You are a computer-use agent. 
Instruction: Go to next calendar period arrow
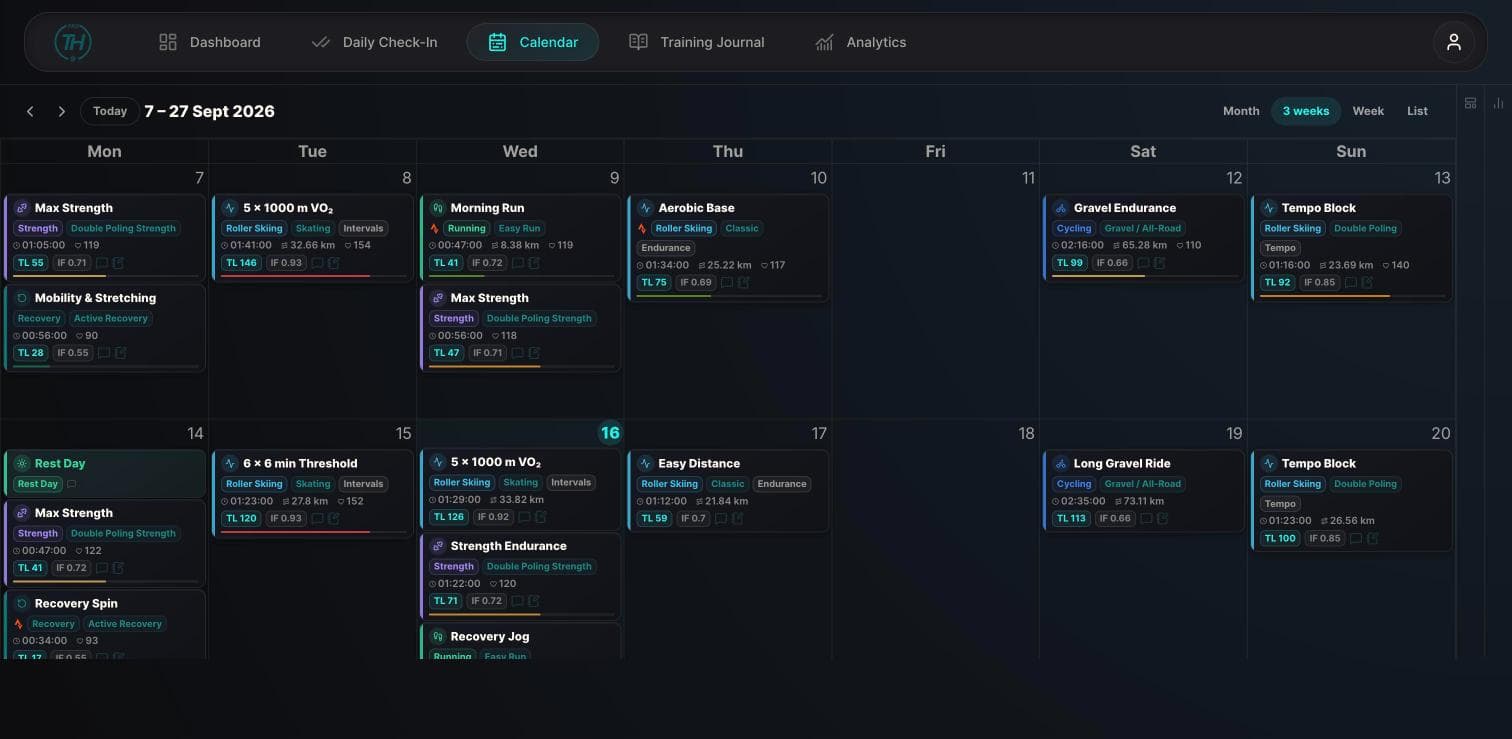point(61,111)
